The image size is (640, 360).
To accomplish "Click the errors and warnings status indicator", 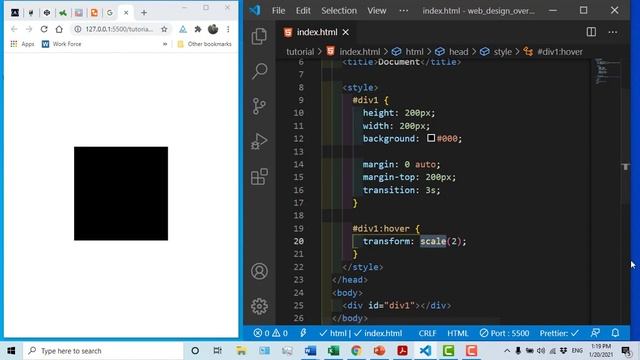I will [x=270, y=333].
